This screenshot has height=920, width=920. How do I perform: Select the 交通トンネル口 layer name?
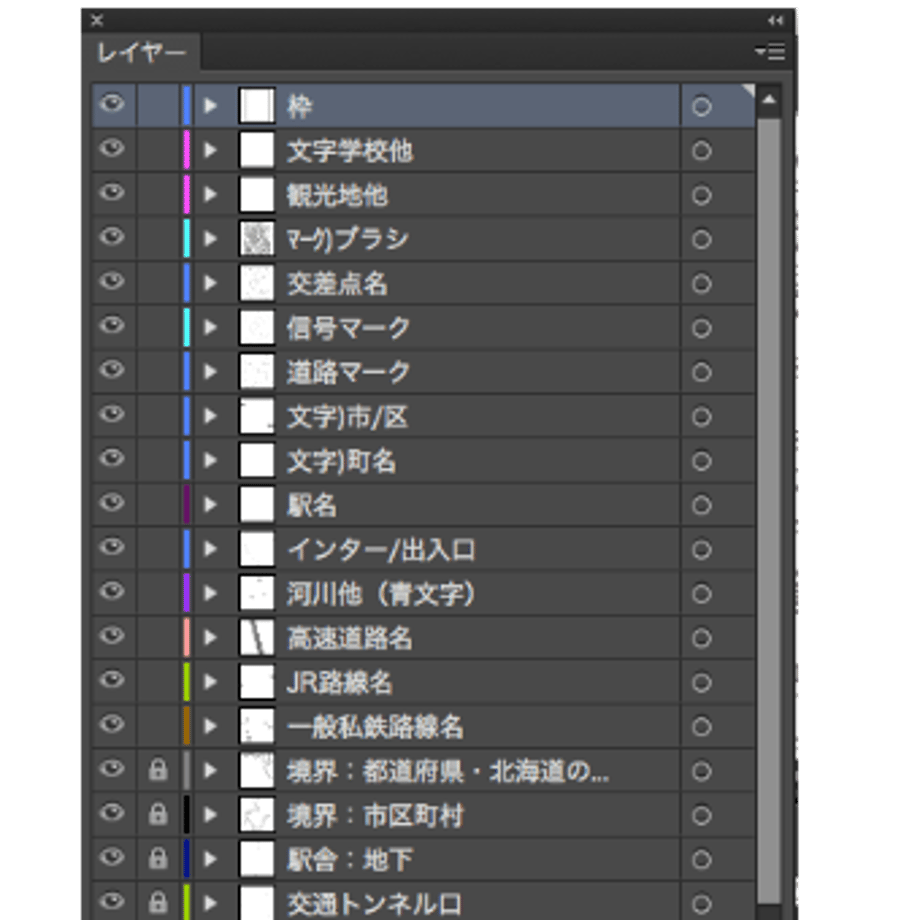tap(374, 904)
